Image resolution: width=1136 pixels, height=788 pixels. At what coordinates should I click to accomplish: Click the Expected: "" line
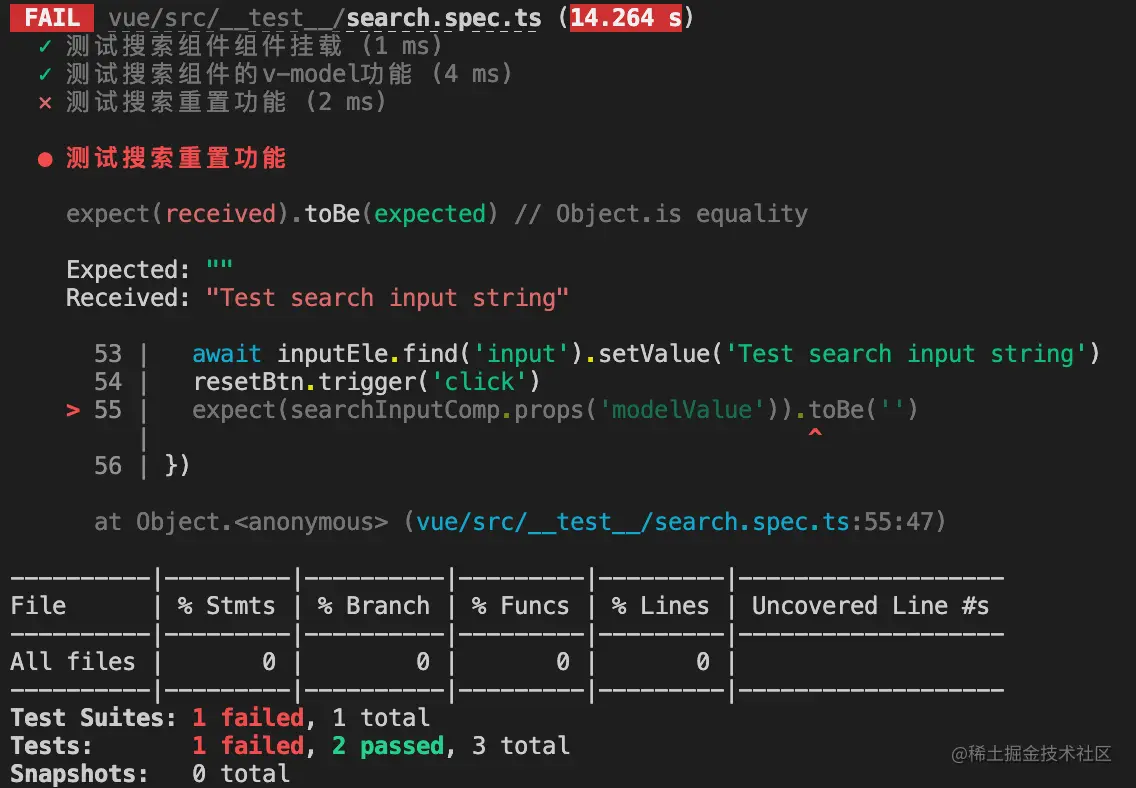(149, 269)
